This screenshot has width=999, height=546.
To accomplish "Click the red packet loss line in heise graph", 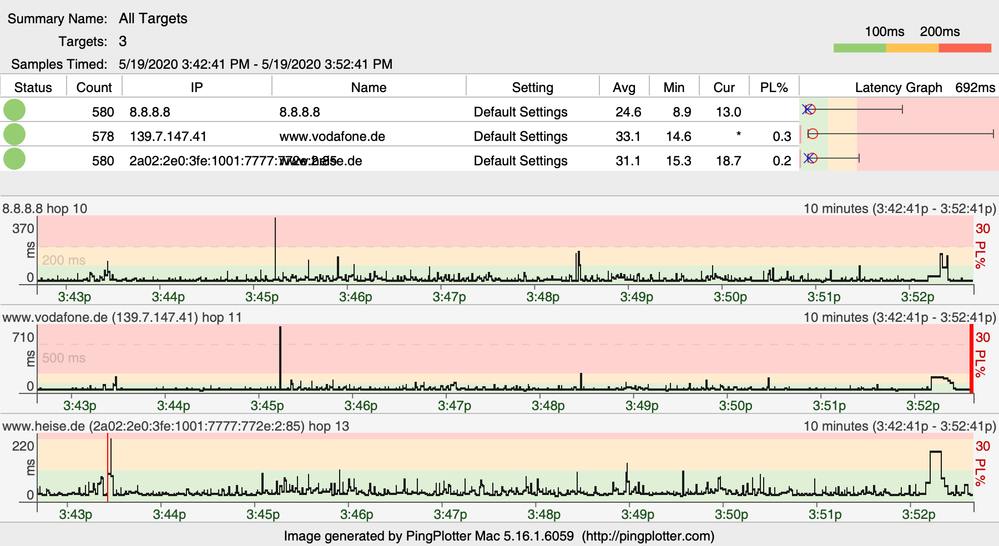I will [x=108, y=467].
